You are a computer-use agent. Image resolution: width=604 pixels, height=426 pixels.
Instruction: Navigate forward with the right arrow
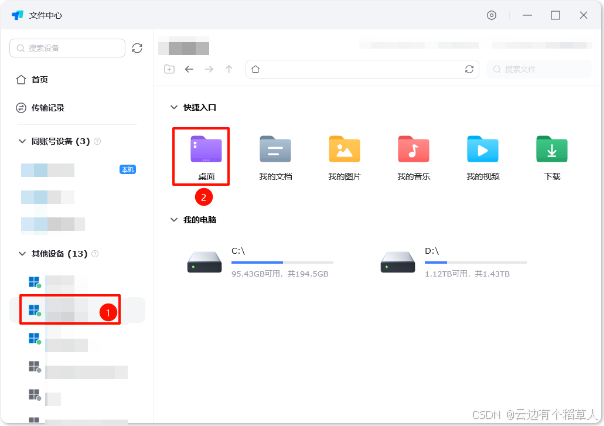click(x=209, y=69)
